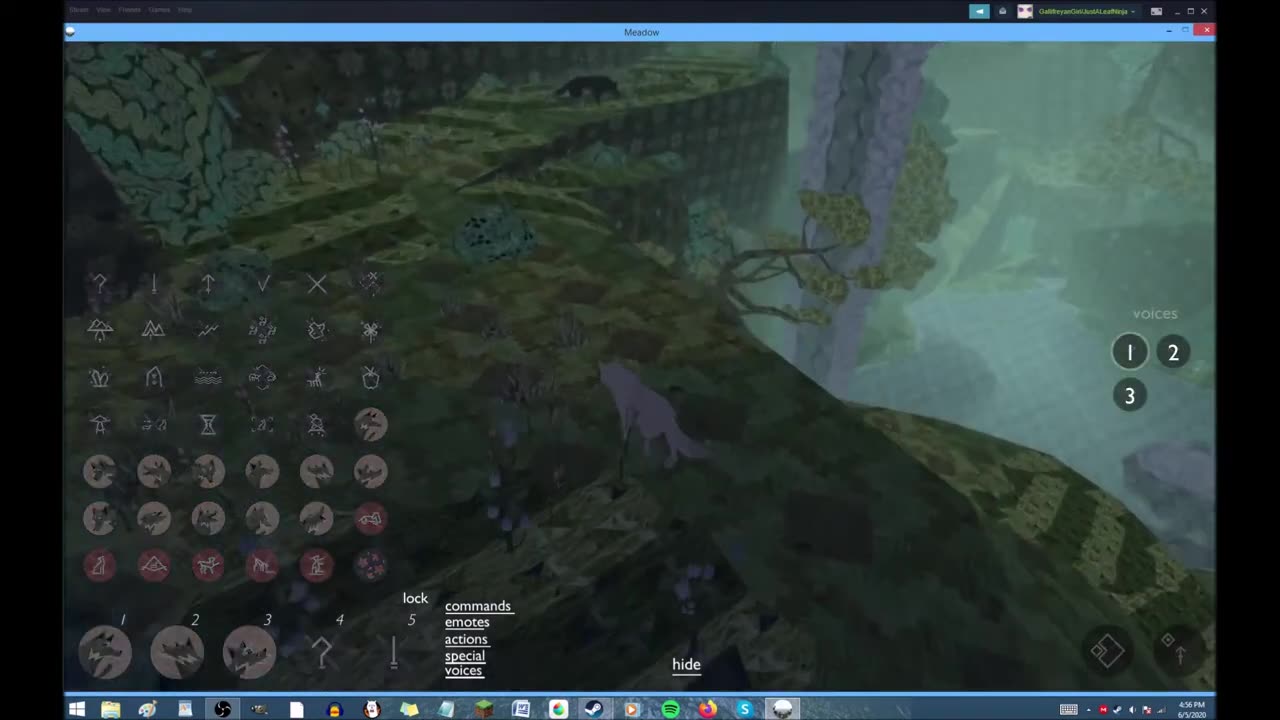Image resolution: width=1280 pixels, height=720 pixels.
Task: Toggle the hotbar lock
Action: click(x=415, y=598)
